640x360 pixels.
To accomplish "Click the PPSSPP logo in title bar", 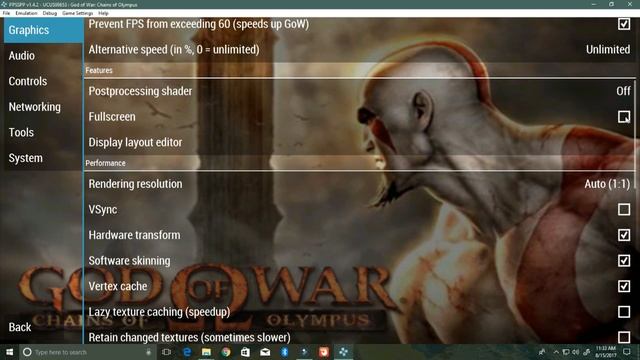I will click(x=4, y=4).
